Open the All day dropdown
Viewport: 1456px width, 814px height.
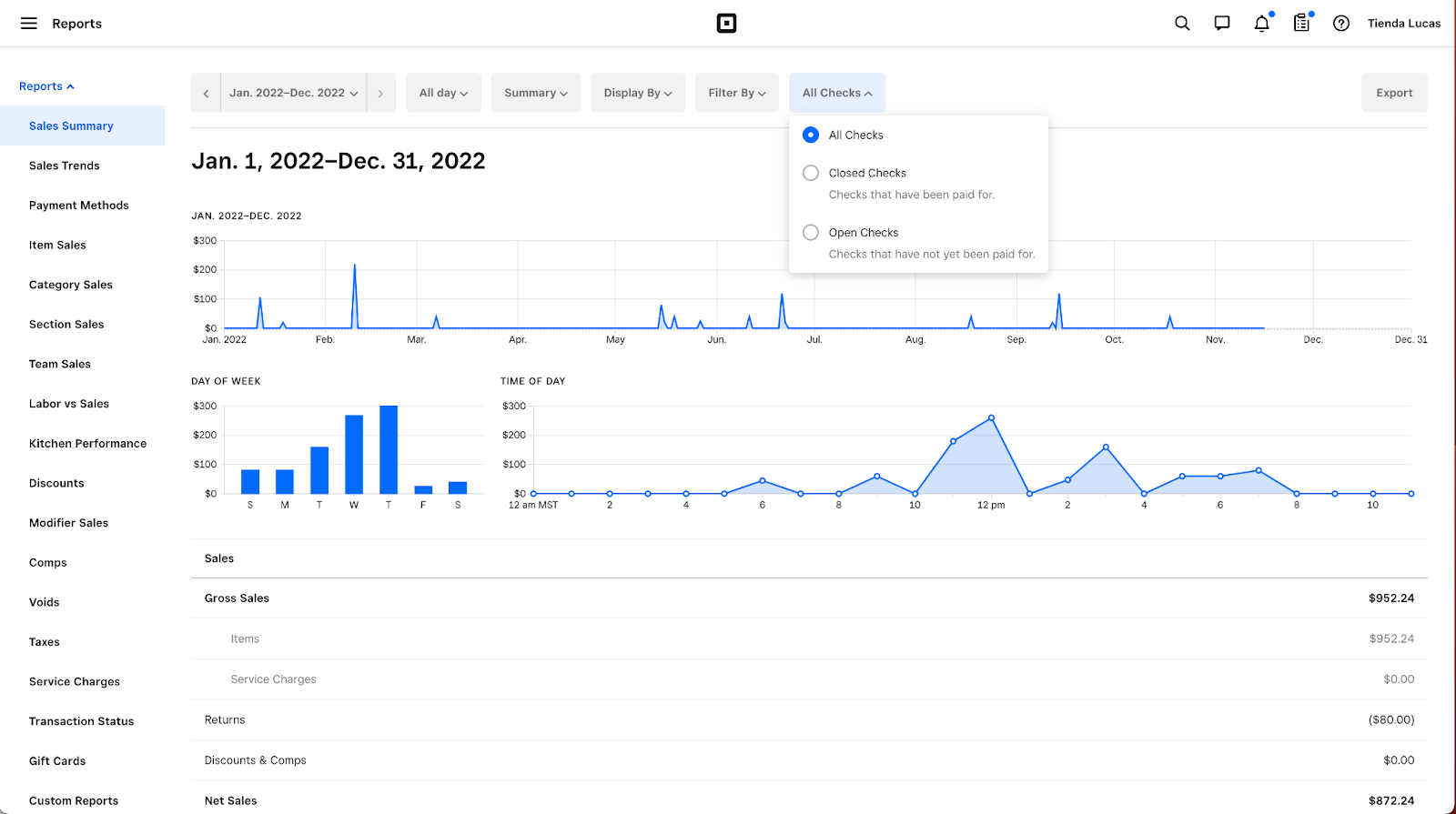pyautogui.click(x=443, y=93)
